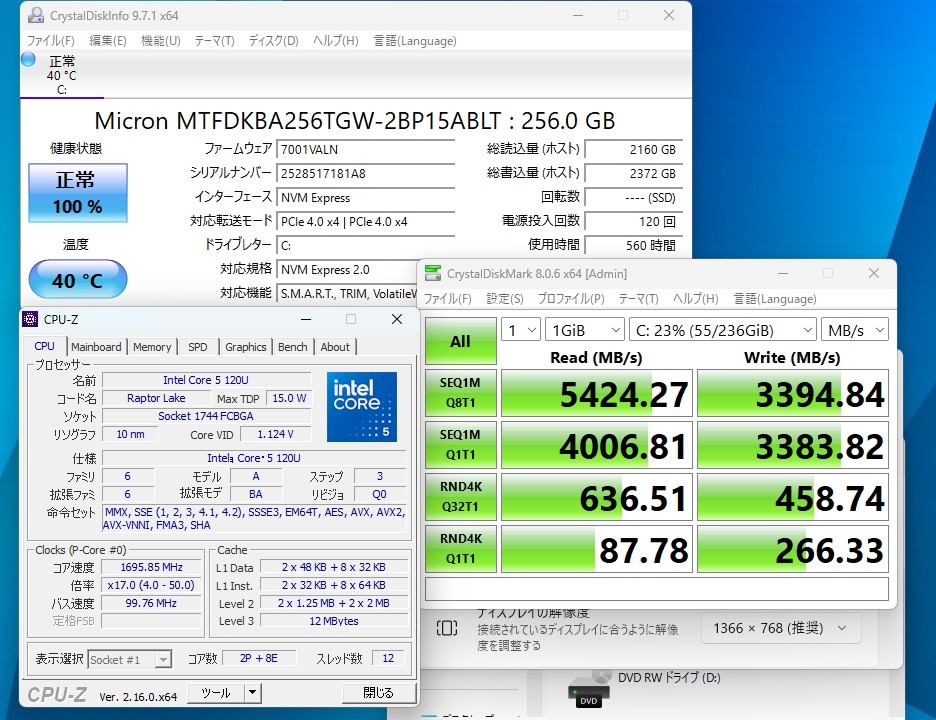Open ファイル(F) menu in CrystalDiskInfo
This screenshot has height=720, width=936.
51,41
